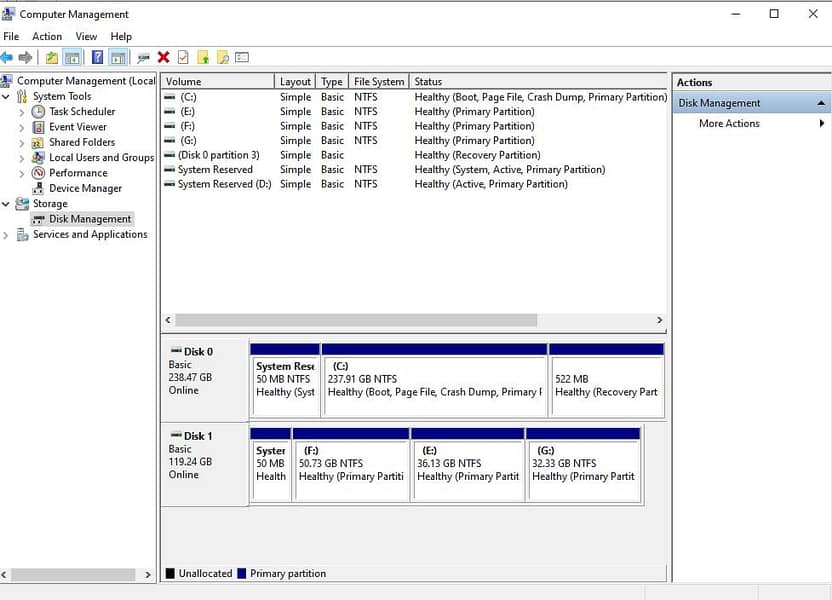The height and width of the screenshot is (600, 832).
Task: Click the System Tools icon
Action: (22, 96)
